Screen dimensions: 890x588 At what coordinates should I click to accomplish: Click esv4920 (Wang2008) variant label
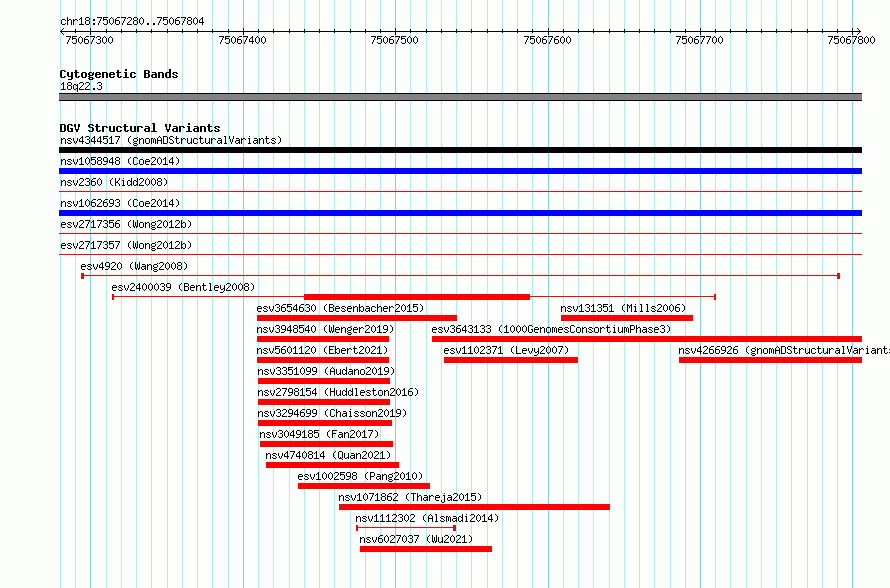click(x=134, y=266)
